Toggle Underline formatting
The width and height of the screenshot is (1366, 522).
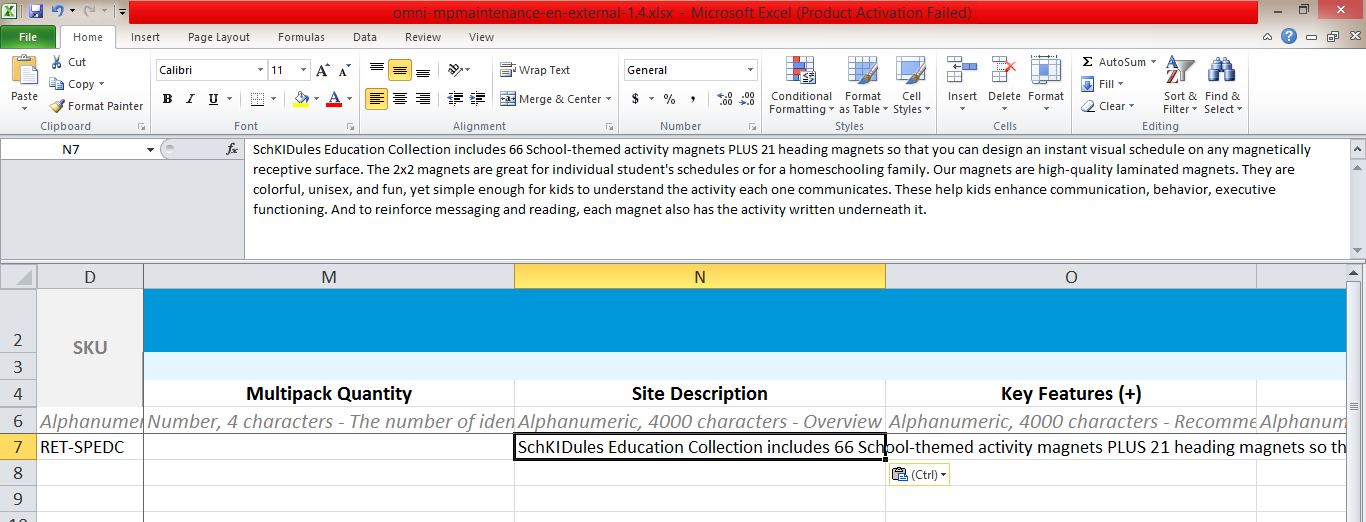tap(213, 99)
